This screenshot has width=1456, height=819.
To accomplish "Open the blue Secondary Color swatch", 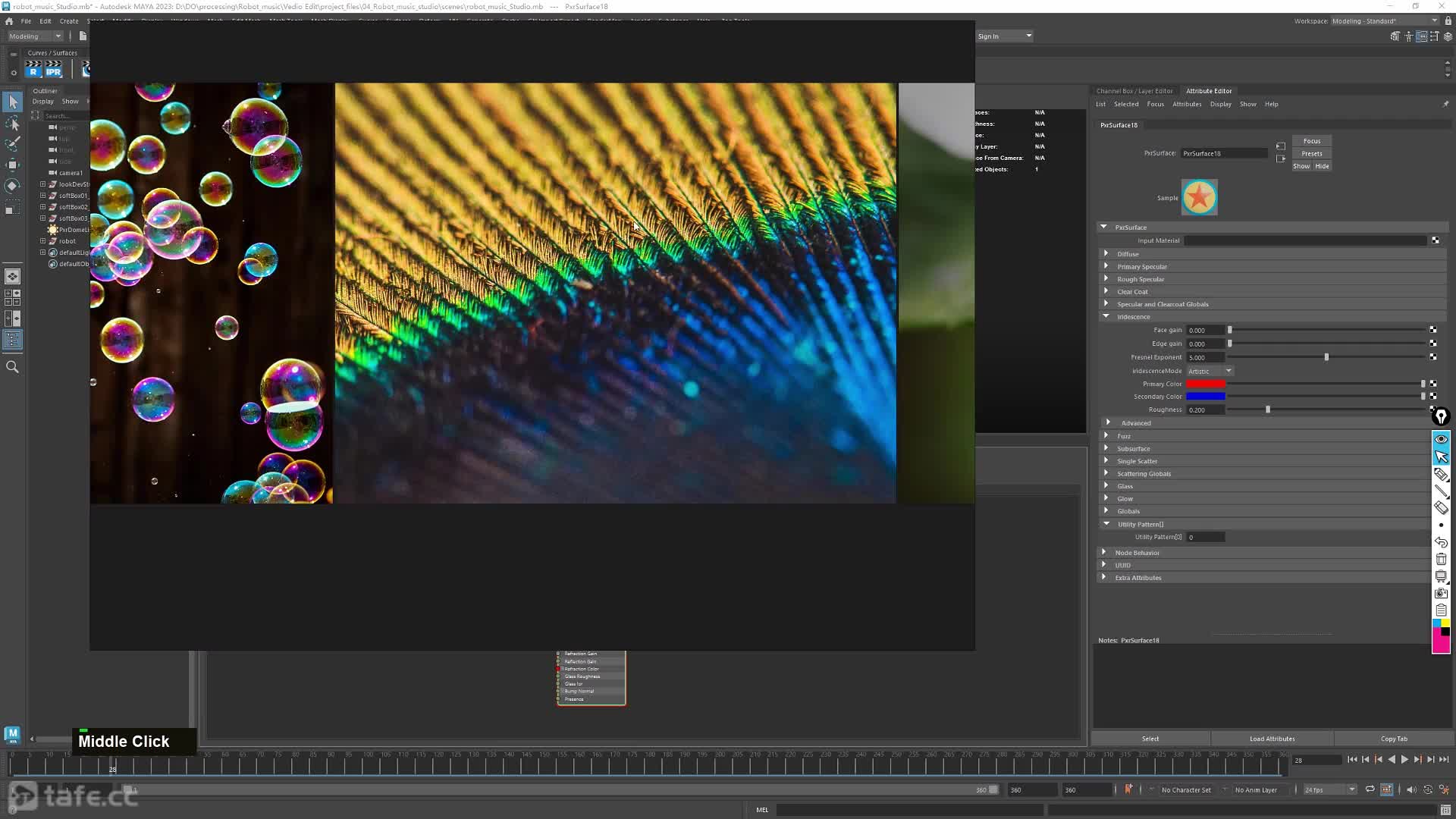I will 1206,397.
